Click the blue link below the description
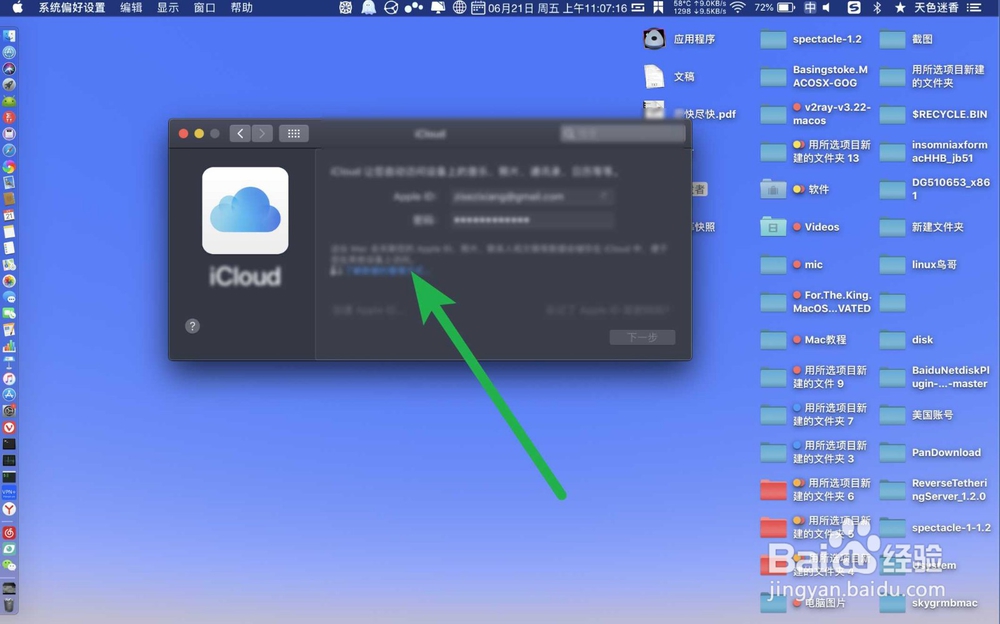 point(387,271)
